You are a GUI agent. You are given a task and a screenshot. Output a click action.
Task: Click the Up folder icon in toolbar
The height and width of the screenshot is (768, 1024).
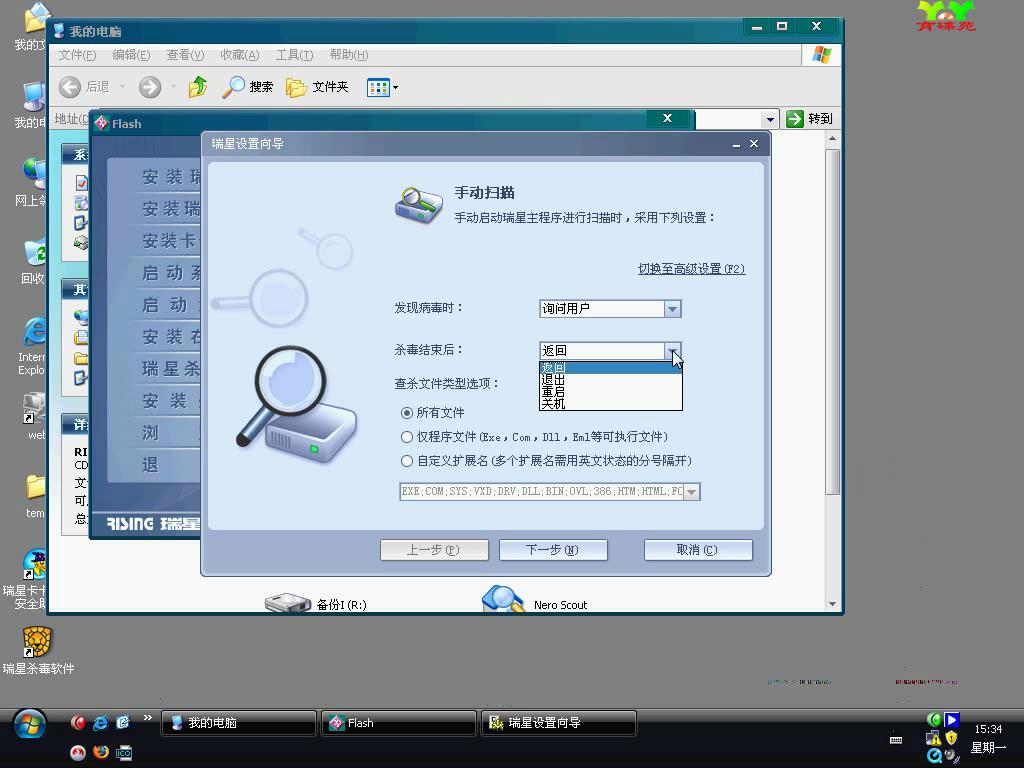pos(198,87)
